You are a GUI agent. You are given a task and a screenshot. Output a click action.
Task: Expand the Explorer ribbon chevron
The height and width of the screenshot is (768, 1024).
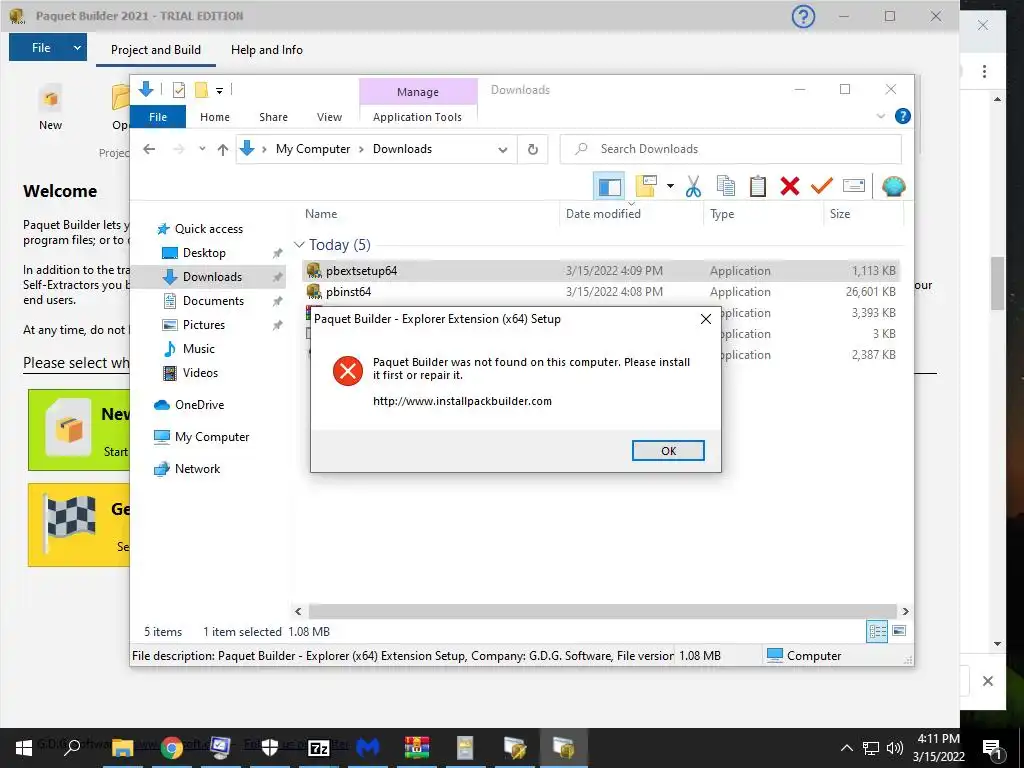pos(880,116)
